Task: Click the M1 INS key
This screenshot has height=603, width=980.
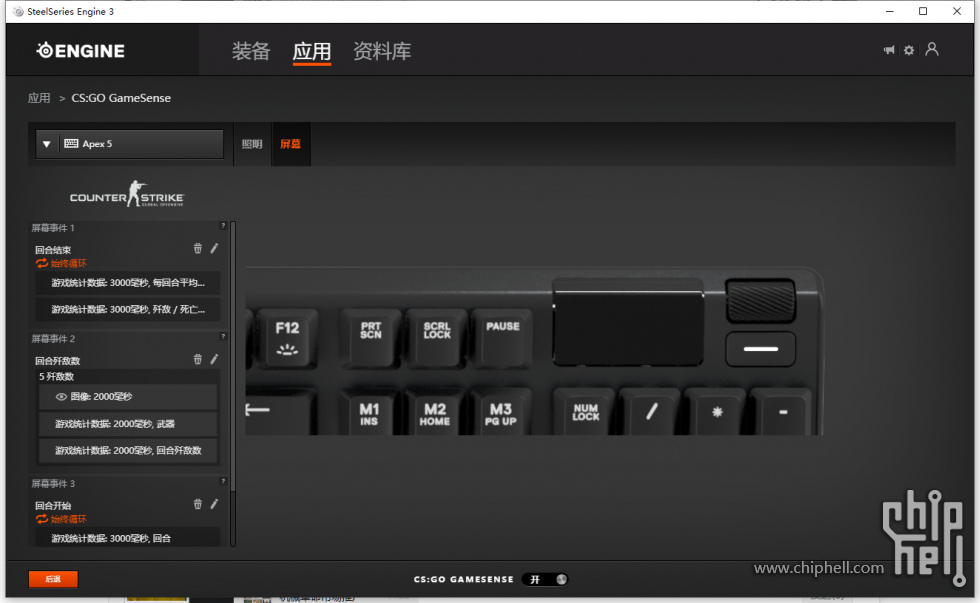Action: pyautogui.click(x=369, y=412)
